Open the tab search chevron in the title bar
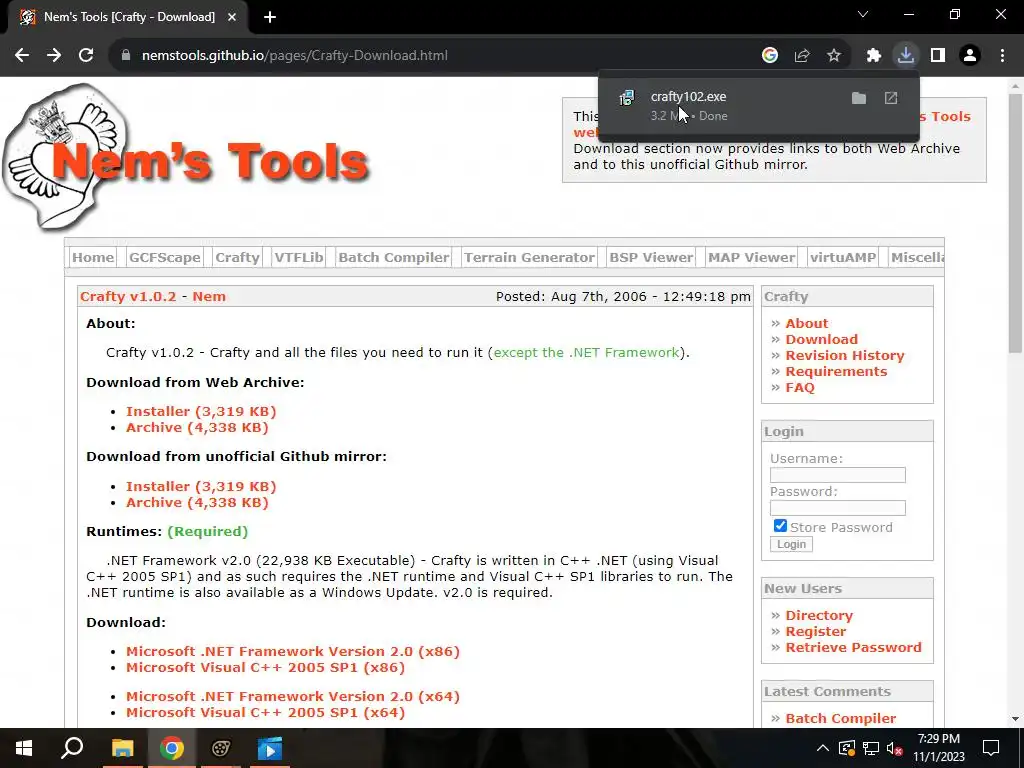 863,14
